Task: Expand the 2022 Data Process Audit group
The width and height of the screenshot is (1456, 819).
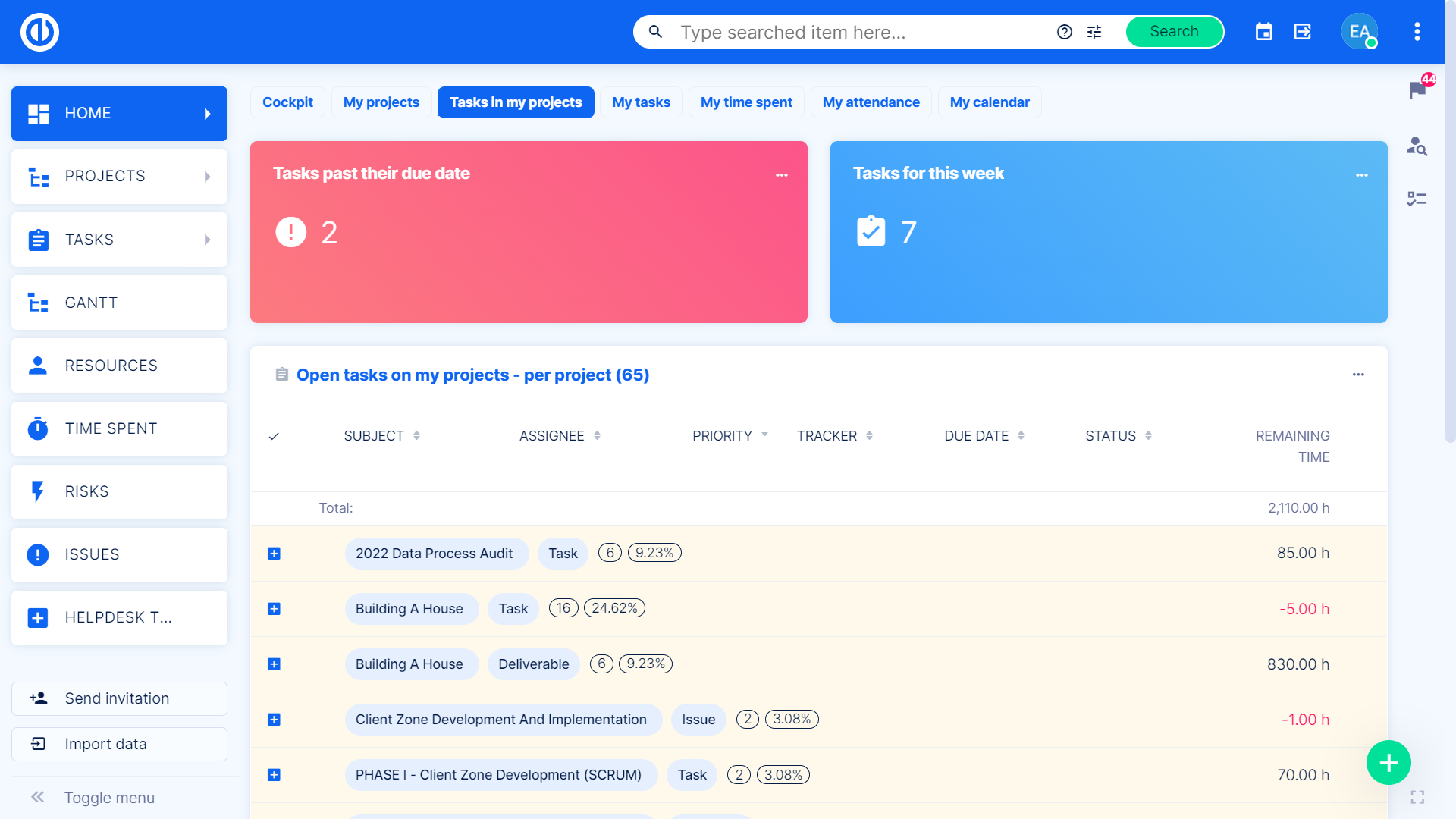Action: click(x=274, y=554)
